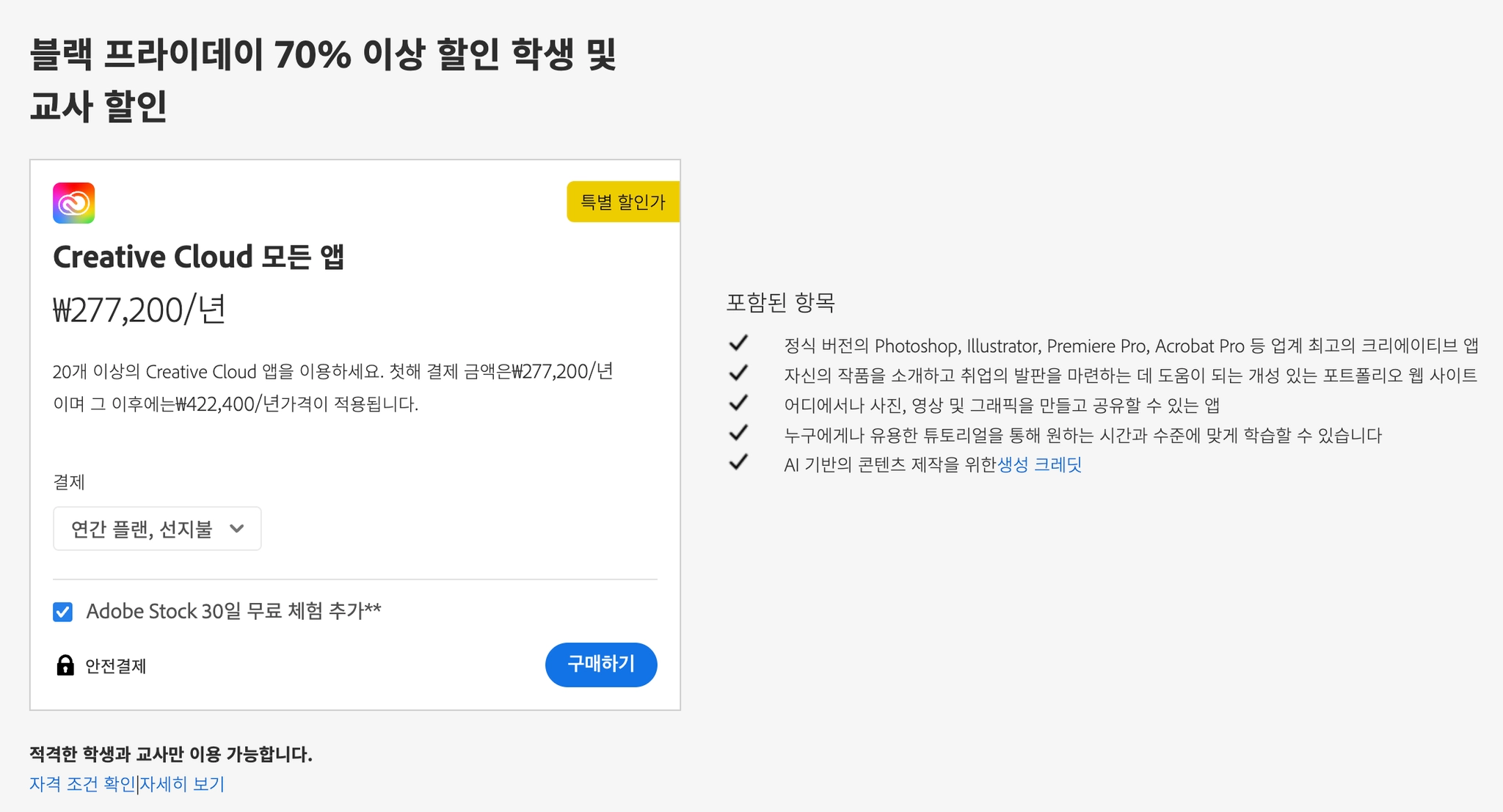The width and height of the screenshot is (1503, 812).
Task: Open 자격 조건 확인 eligibility link
Action: click(82, 784)
